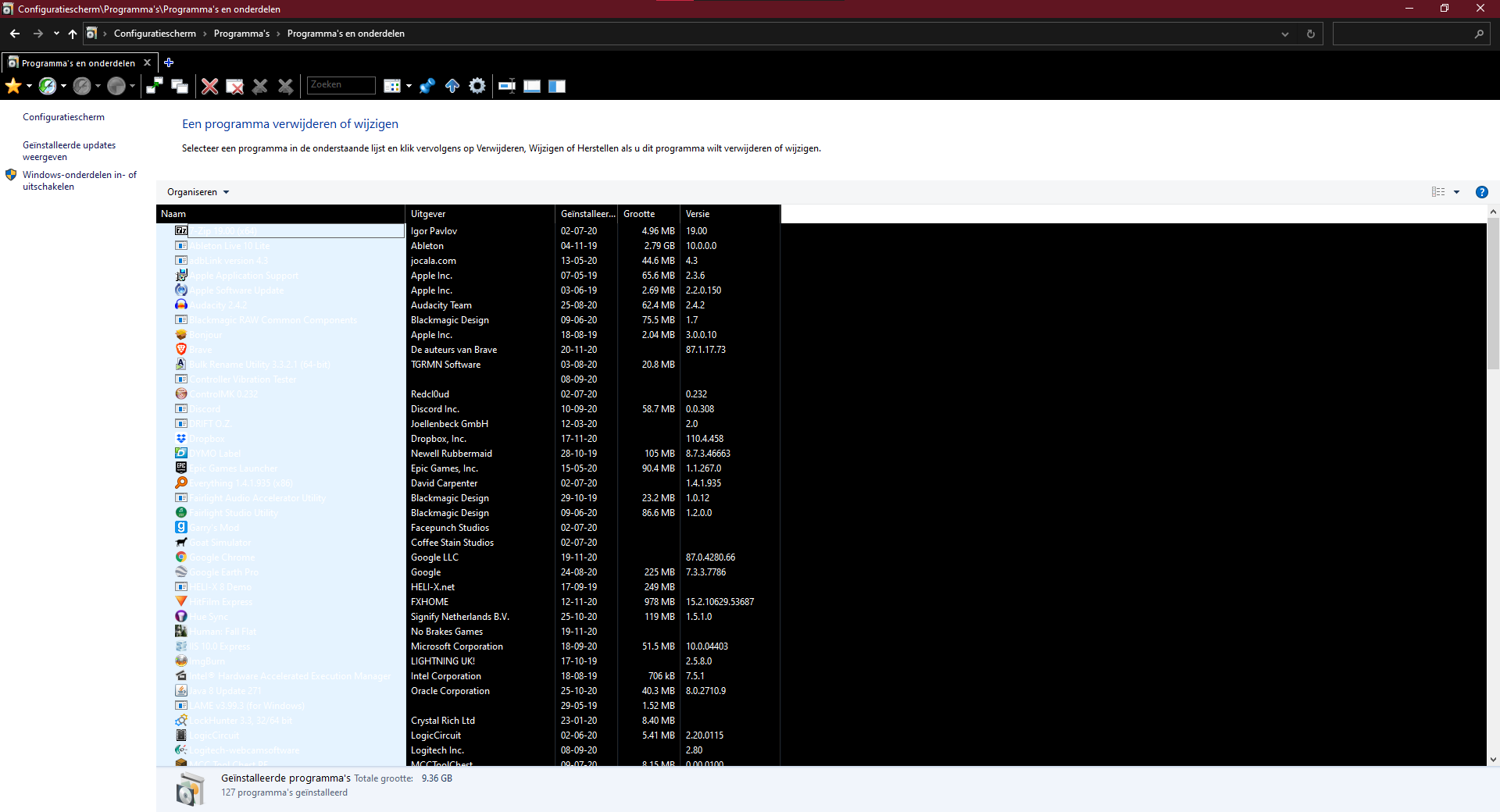The width and height of the screenshot is (1500, 812).
Task: Open the Organiseren dropdown menu
Action: [198, 192]
